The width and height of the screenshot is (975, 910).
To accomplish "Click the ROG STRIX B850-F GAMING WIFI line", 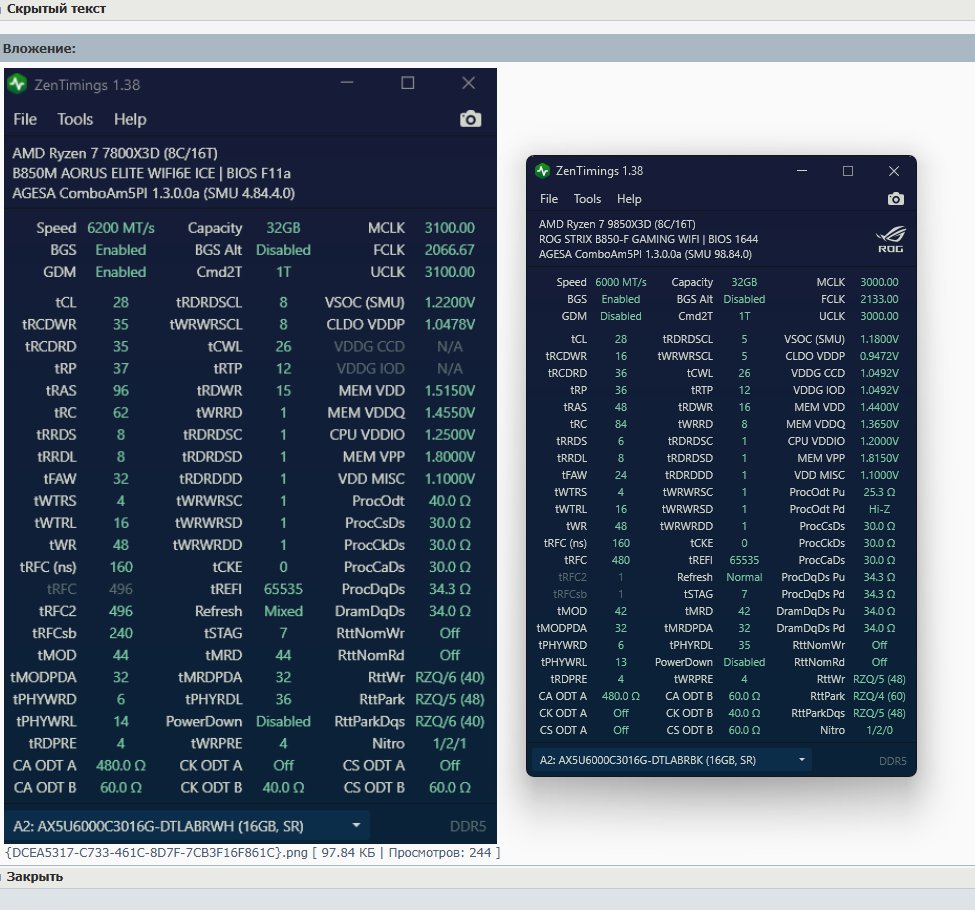I will [x=648, y=239].
